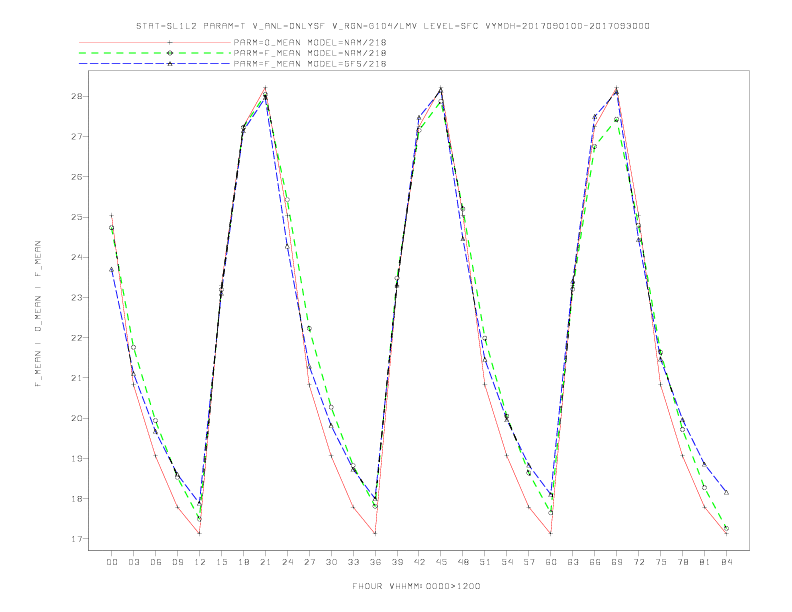Click y-axis tick label 19
792x612 pixels.
pos(77,458)
